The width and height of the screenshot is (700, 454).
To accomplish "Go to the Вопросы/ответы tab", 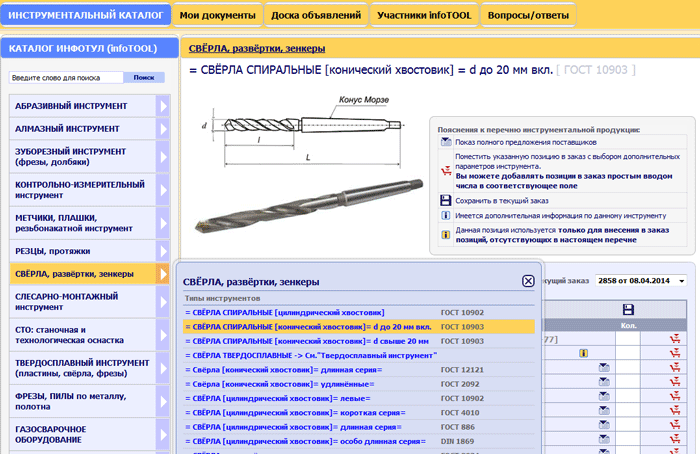I will point(528,14).
